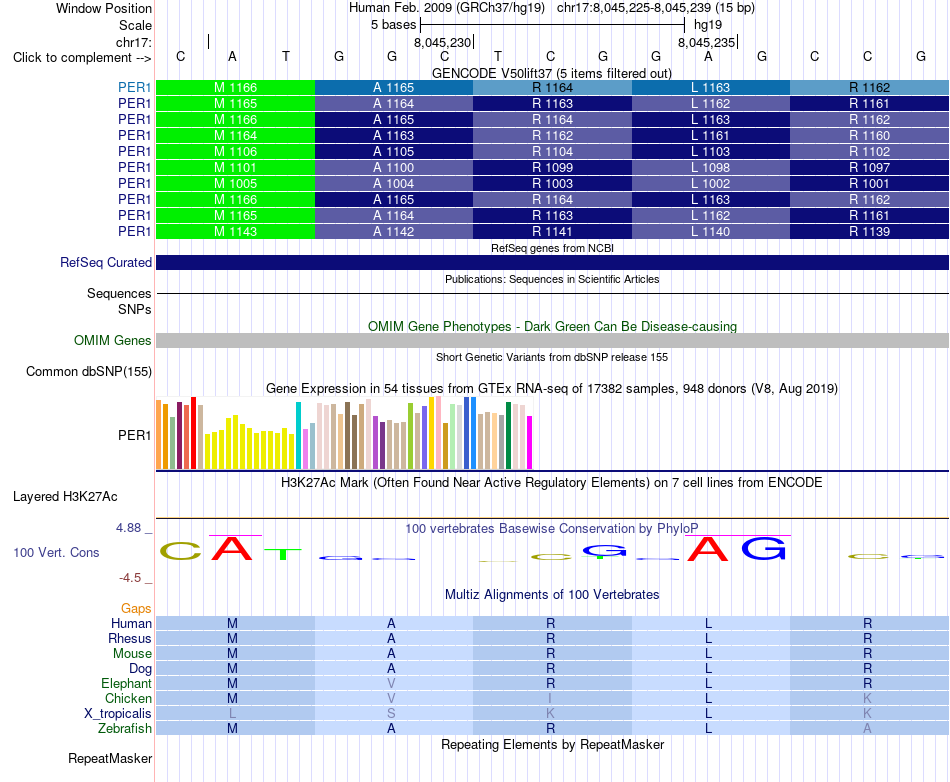The height and width of the screenshot is (782, 950).
Task: Click the M 1101 codon cell
Action: [235, 167]
